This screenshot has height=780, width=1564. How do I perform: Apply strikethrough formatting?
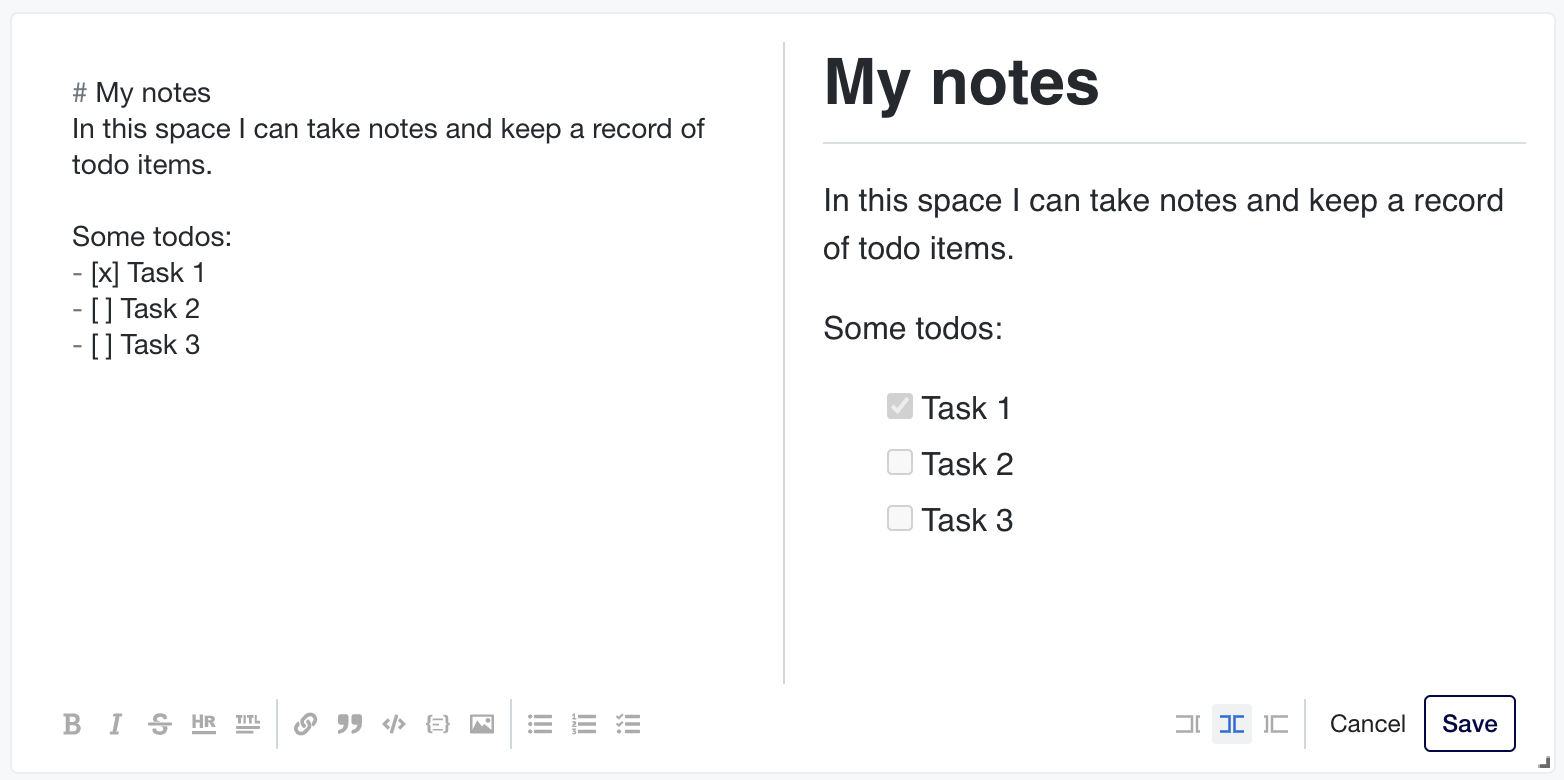159,724
